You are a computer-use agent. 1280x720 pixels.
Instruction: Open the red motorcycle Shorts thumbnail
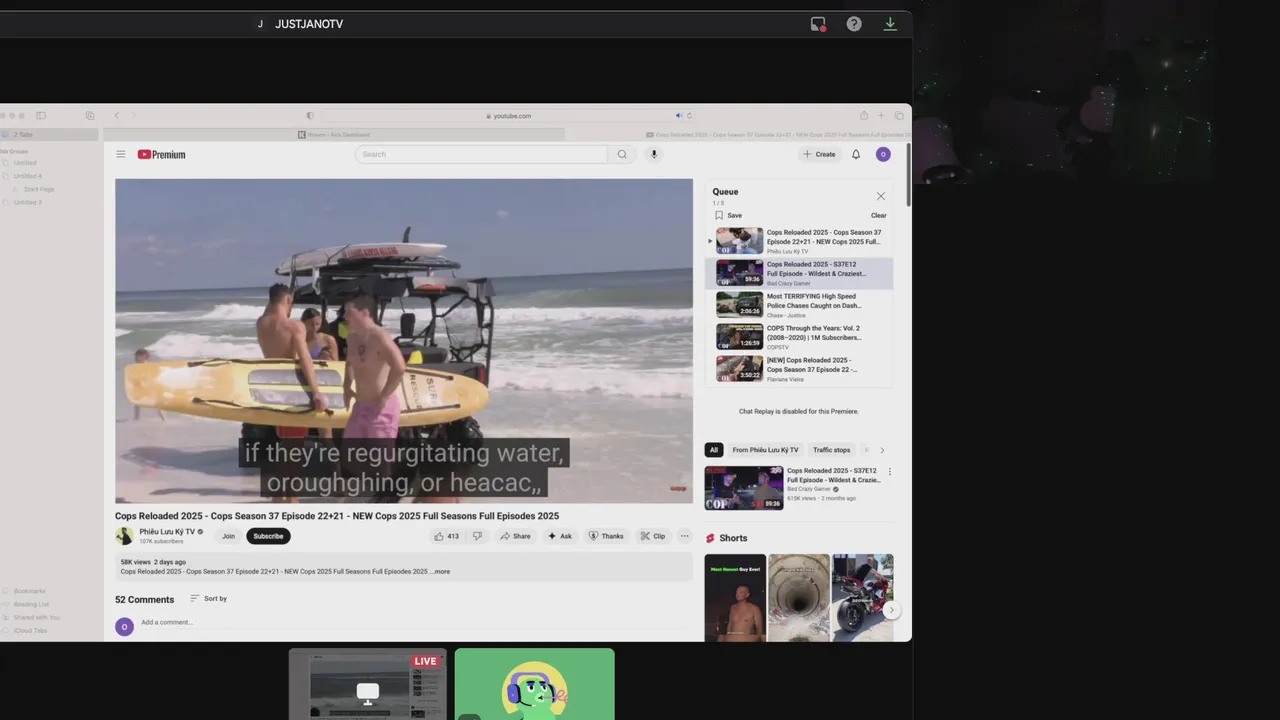point(863,598)
